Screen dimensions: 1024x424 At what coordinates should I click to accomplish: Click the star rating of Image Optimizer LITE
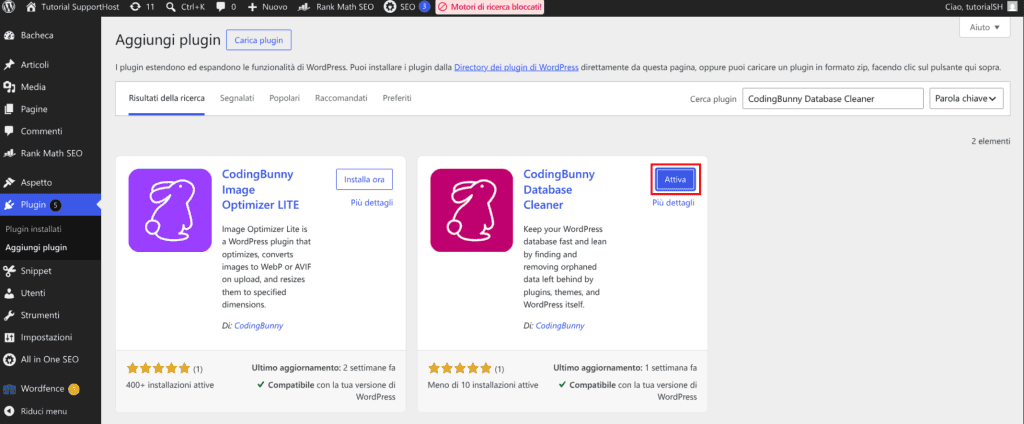tap(158, 368)
